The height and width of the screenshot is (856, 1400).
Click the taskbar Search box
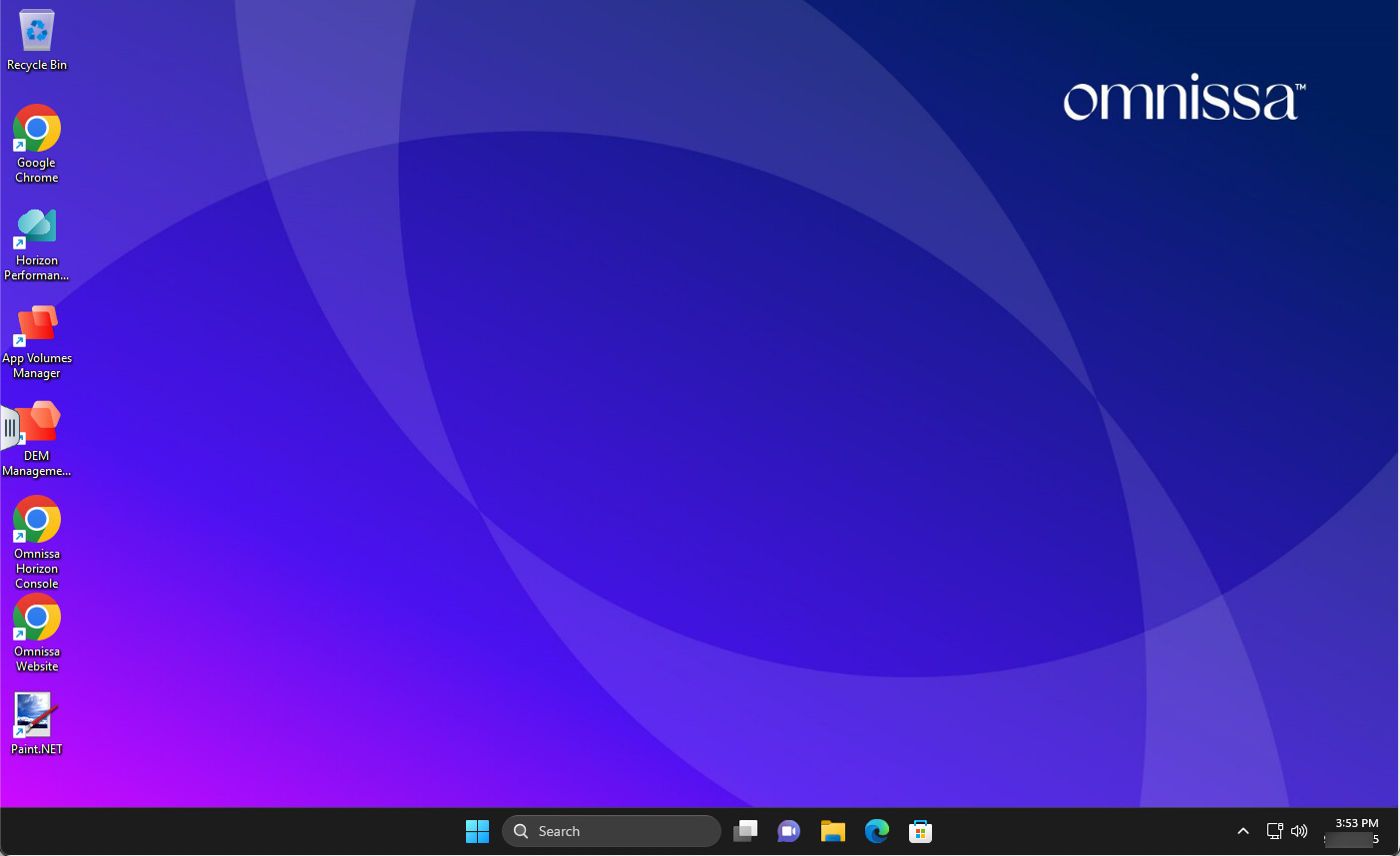[x=611, y=831]
